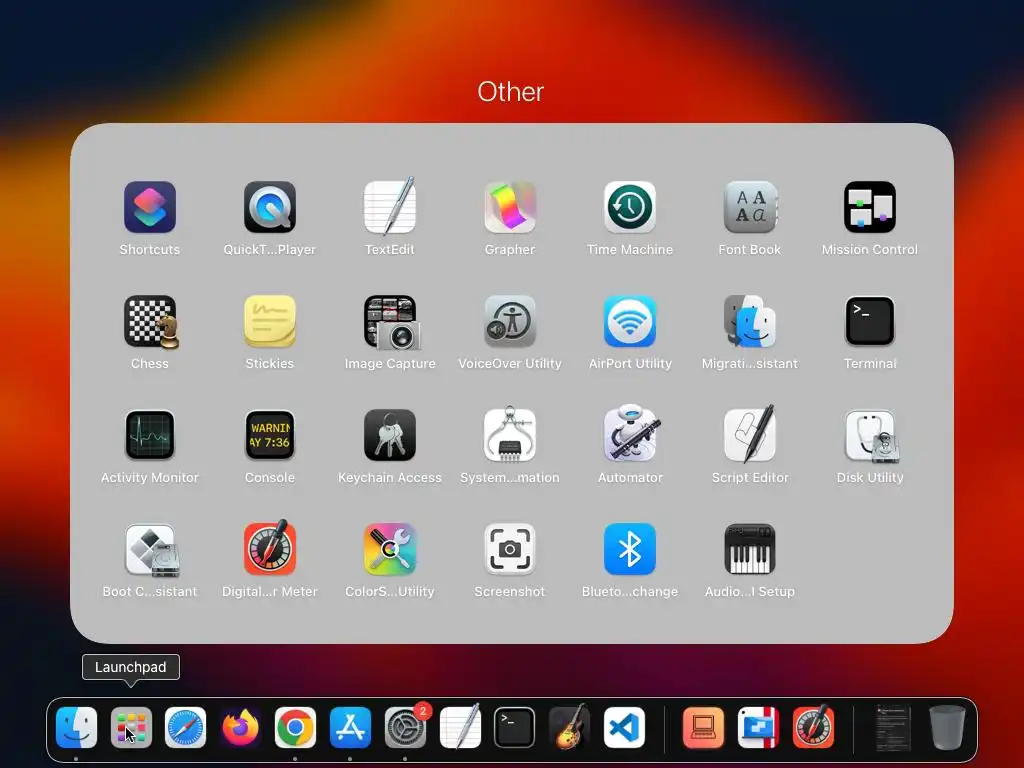This screenshot has width=1024, height=768.
Task: Launch Time Machine
Action: tap(630, 208)
